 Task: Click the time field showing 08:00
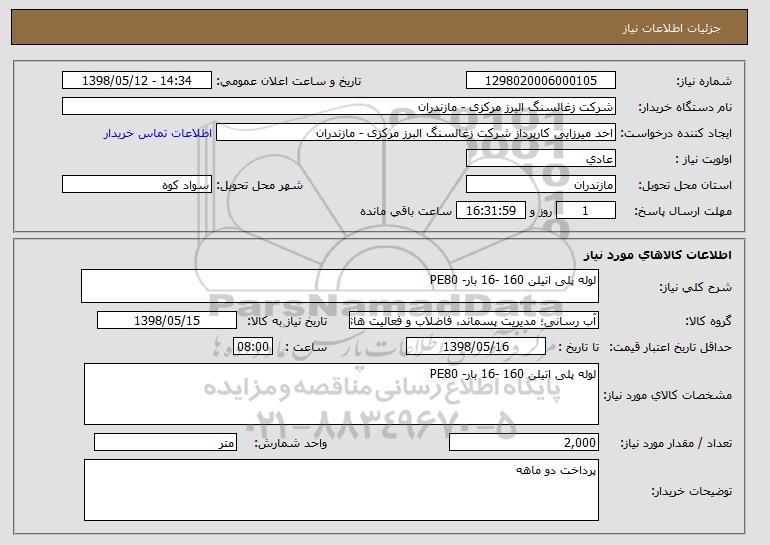click(x=253, y=347)
